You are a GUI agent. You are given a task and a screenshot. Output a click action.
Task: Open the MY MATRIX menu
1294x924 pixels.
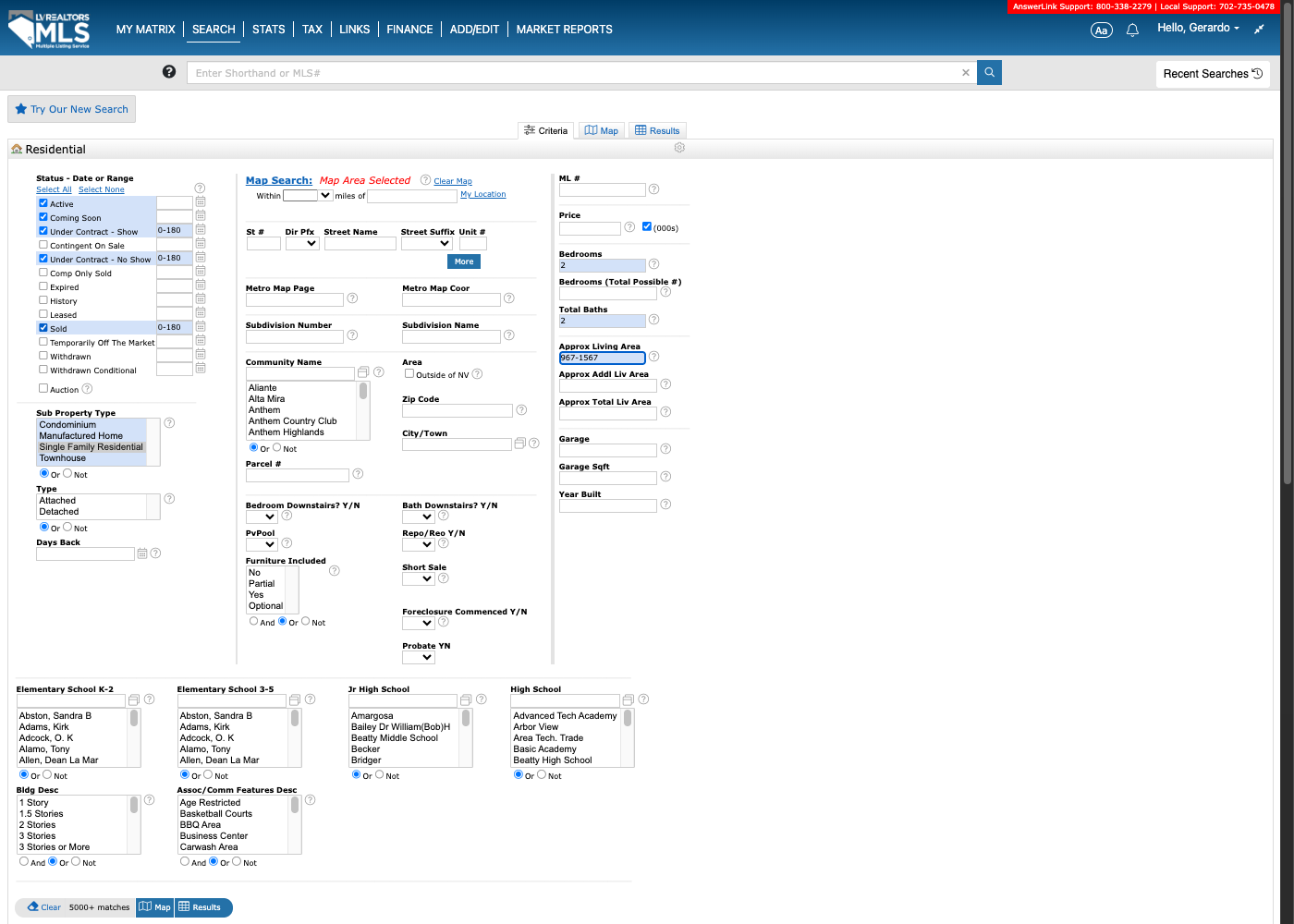pyautogui.click(x=145, y=30)
